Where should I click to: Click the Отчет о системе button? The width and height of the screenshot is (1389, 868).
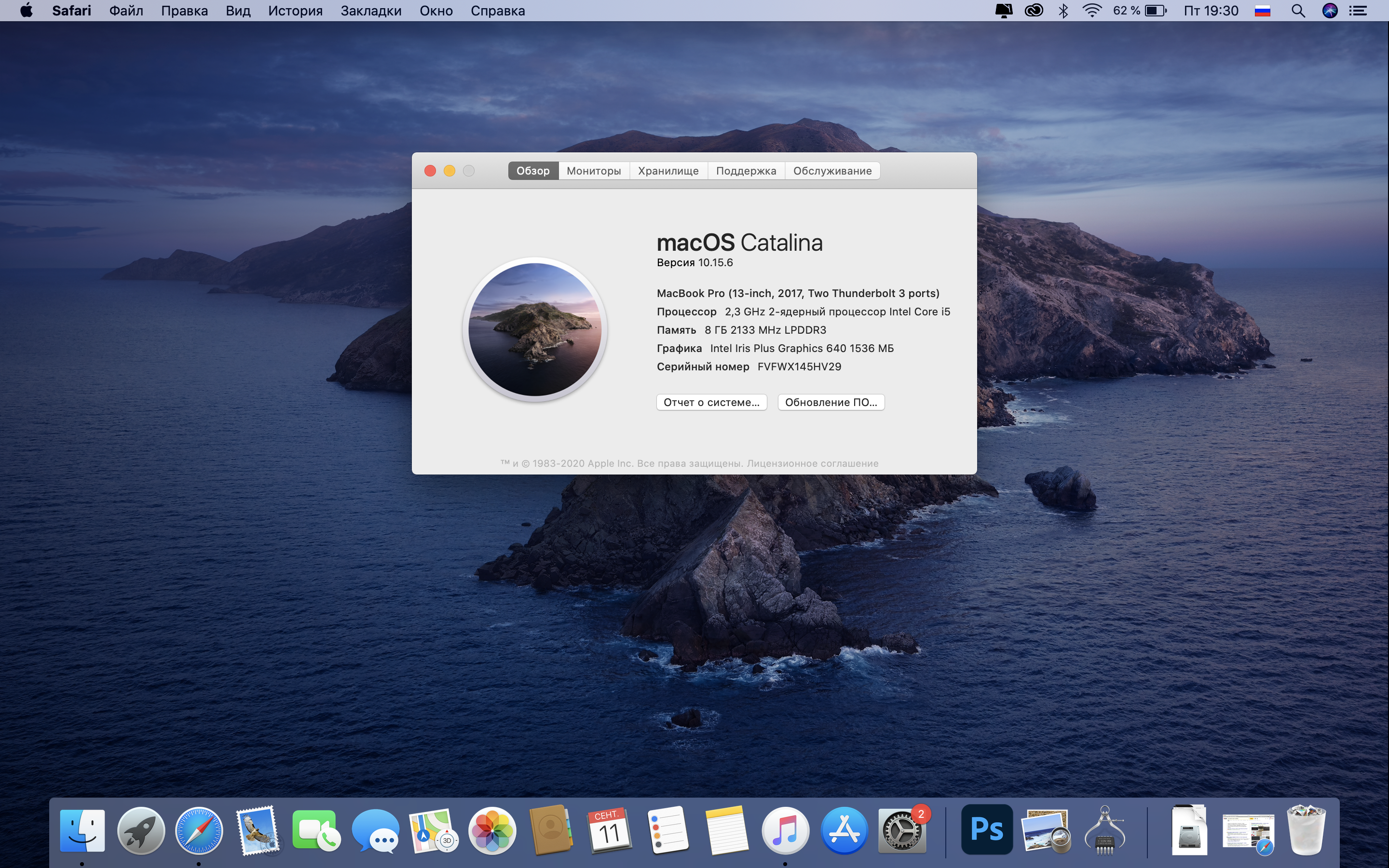tap(711, 403)
